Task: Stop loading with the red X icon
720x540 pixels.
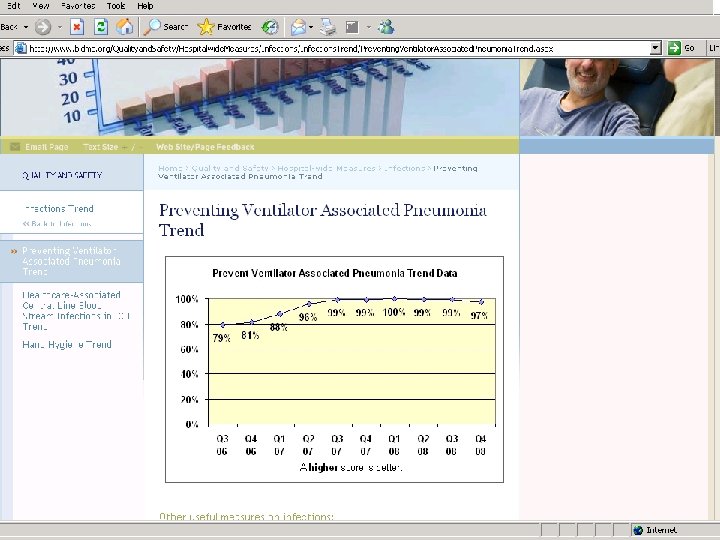Action: (77, 27)
